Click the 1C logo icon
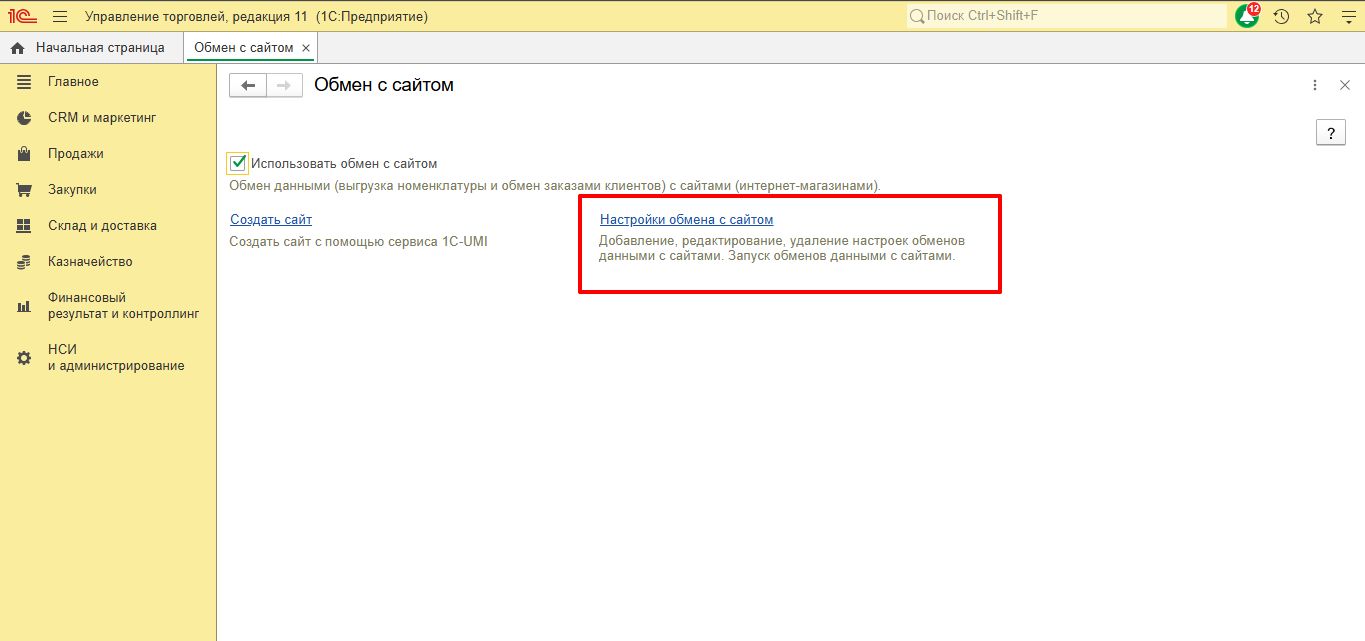This screenshot has width=1365, height=641. click(22, 16)
